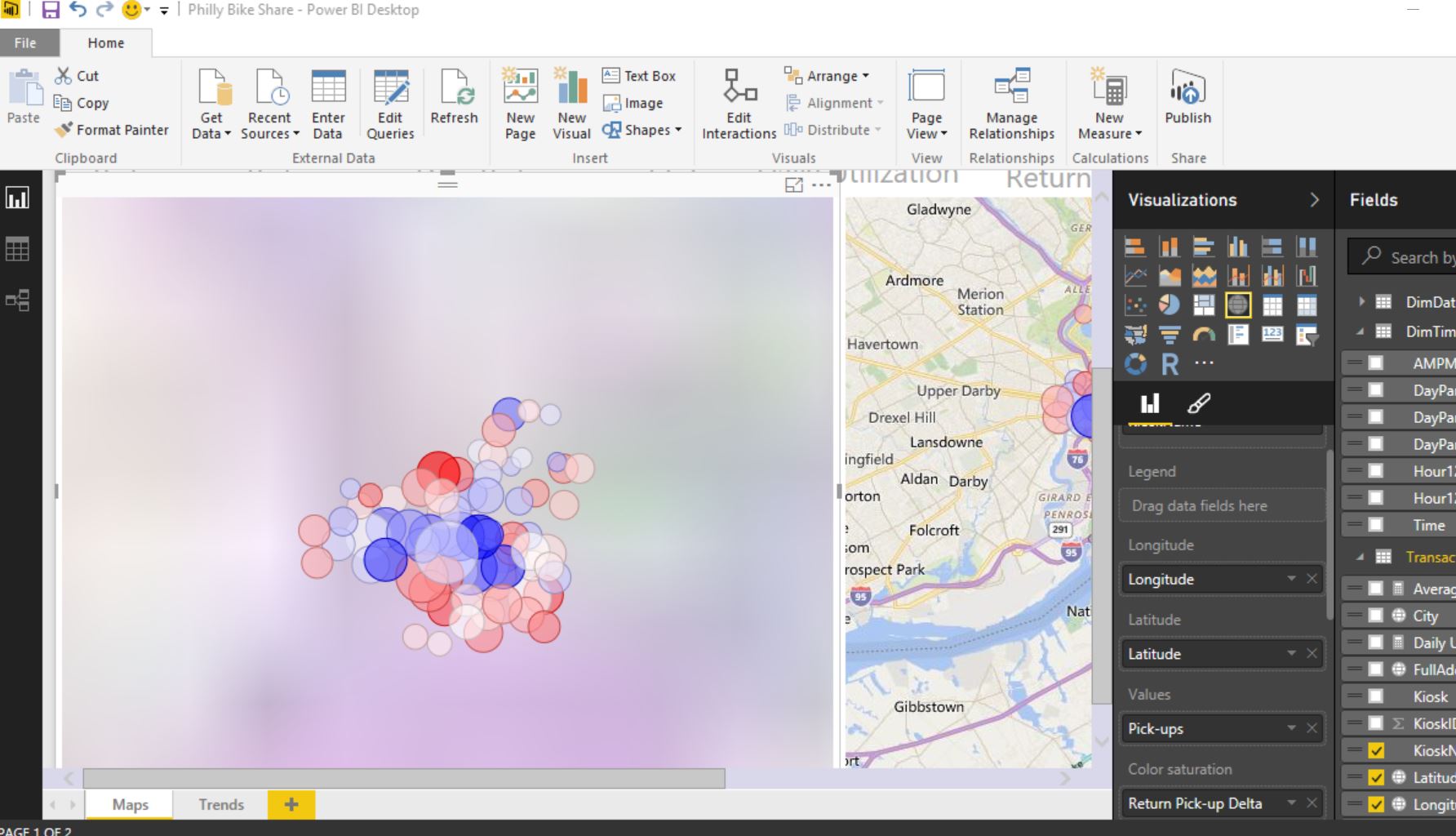
Task: Open More options ellipsis on map visual
Action: coord(821,185)
